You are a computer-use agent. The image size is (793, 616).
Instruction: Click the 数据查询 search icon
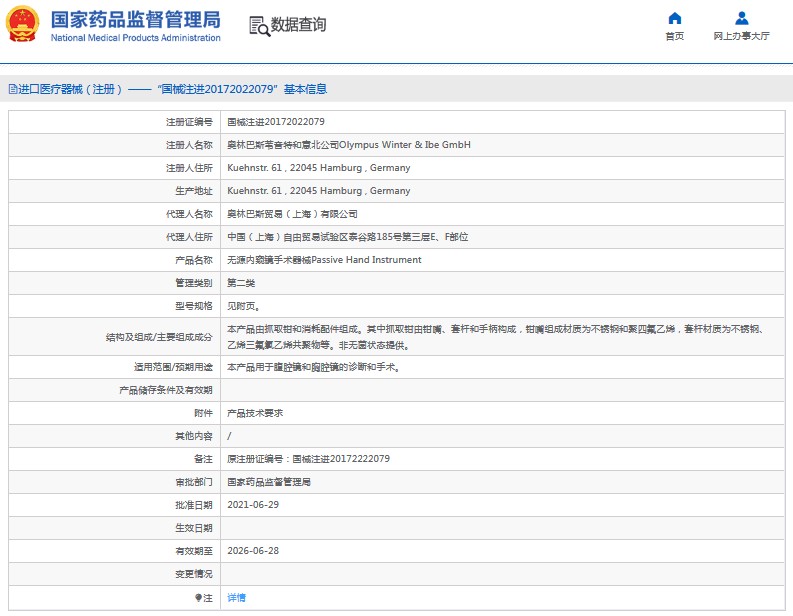coord(260,26)
